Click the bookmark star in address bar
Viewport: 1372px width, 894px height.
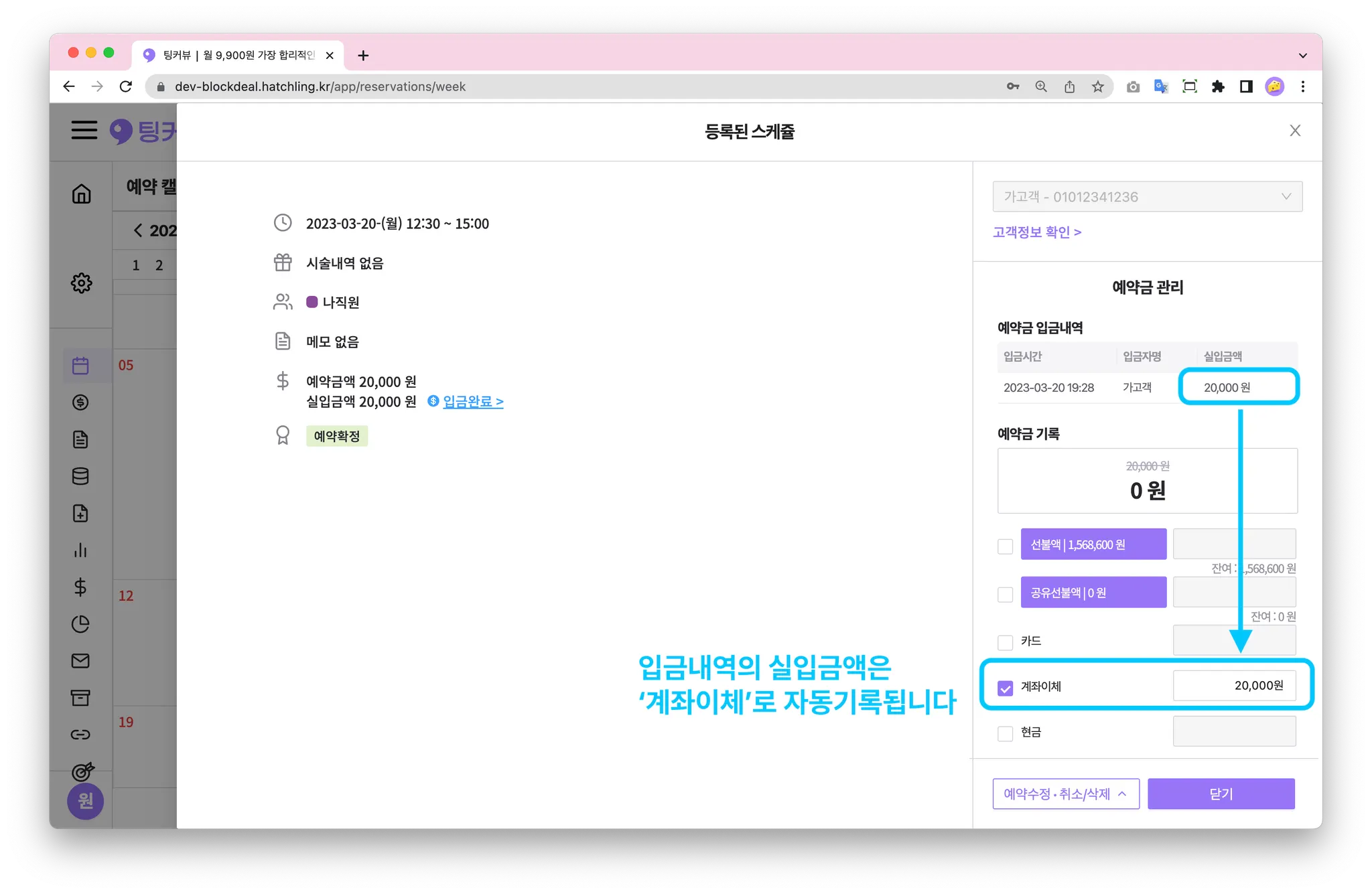pyautogui.click(x=1097, y=86)
